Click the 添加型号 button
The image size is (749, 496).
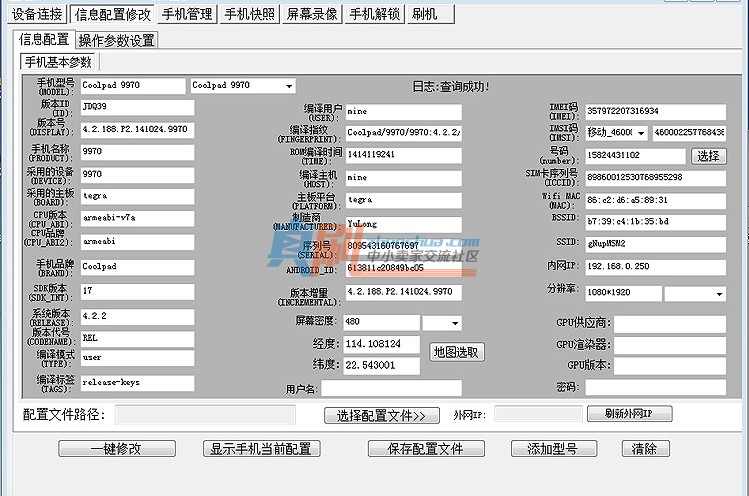click(554, 449)
